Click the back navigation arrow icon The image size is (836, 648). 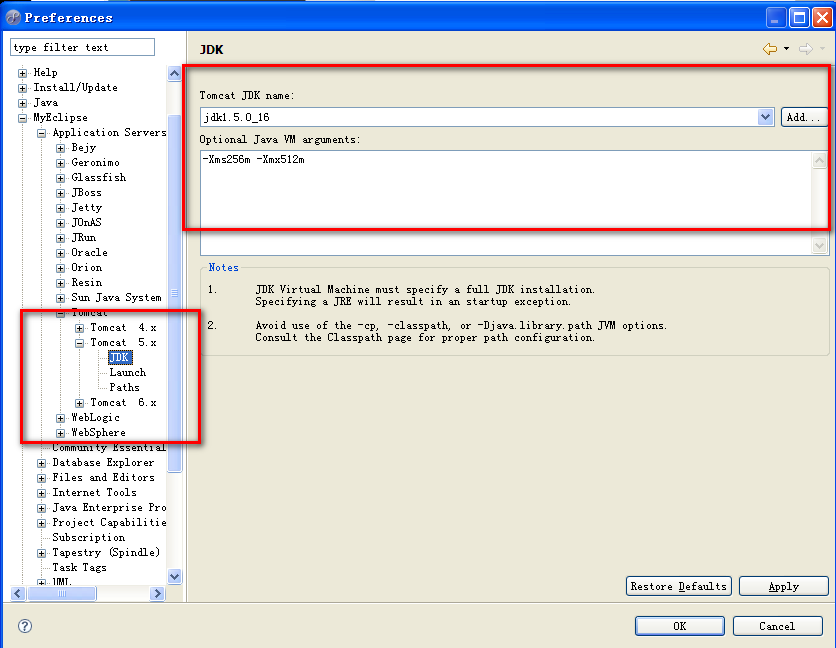click(769, 49)
